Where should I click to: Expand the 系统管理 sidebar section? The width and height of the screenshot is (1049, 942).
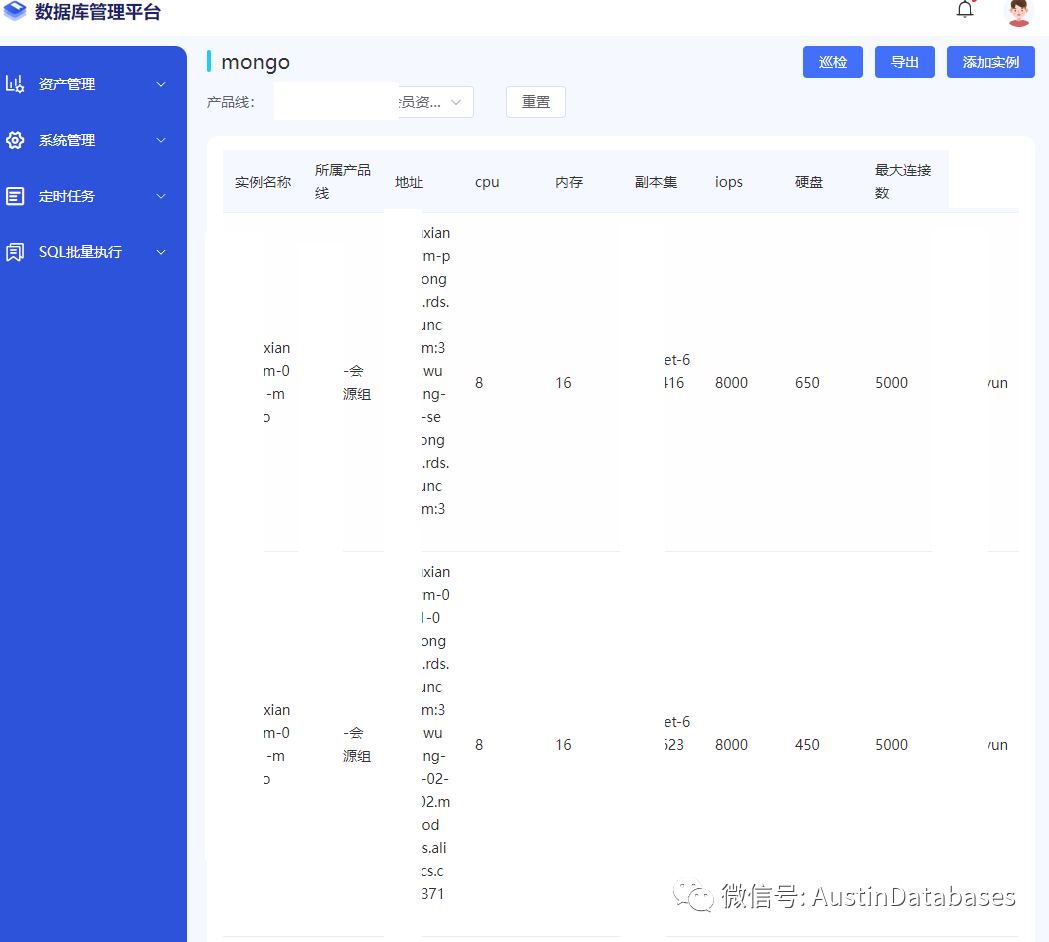[x=160, y=140]
